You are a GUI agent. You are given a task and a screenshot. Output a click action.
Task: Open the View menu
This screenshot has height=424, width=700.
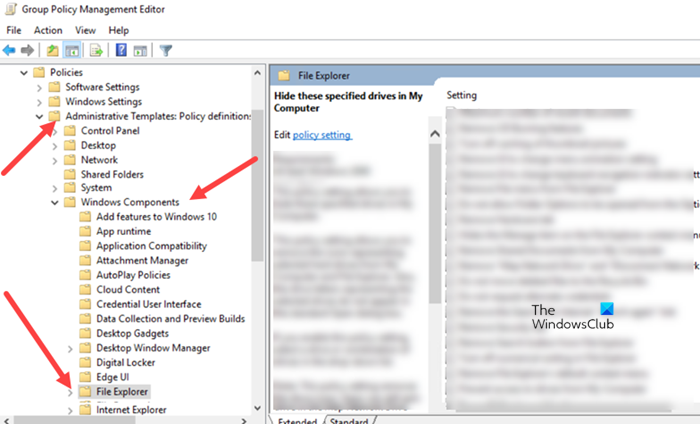coord(85,30)
